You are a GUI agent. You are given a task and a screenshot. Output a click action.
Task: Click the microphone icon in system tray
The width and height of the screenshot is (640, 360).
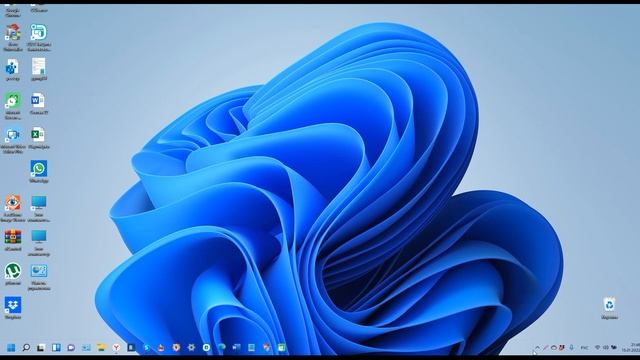571,347
